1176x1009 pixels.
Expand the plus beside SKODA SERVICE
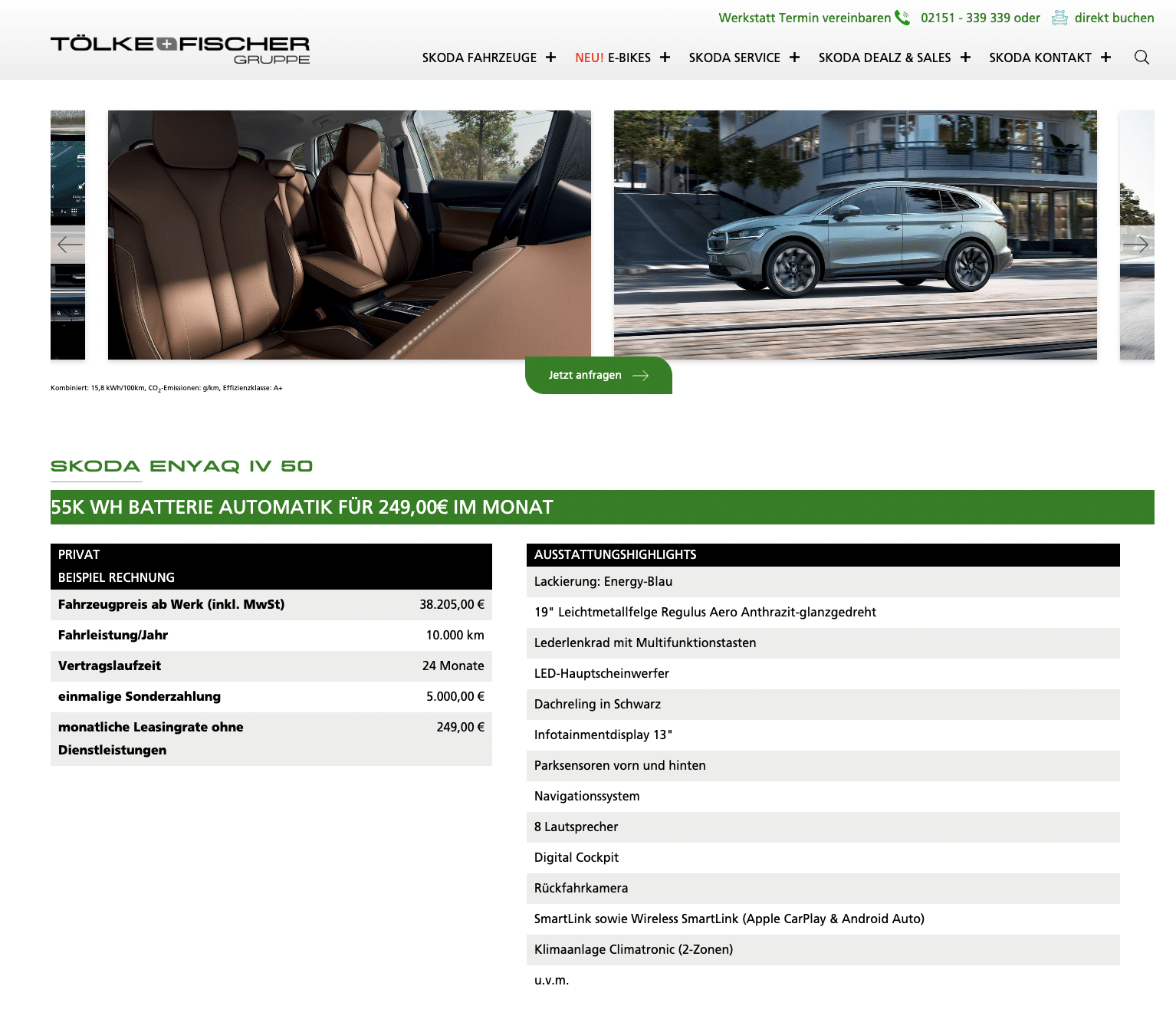click(x=794, y=58)
